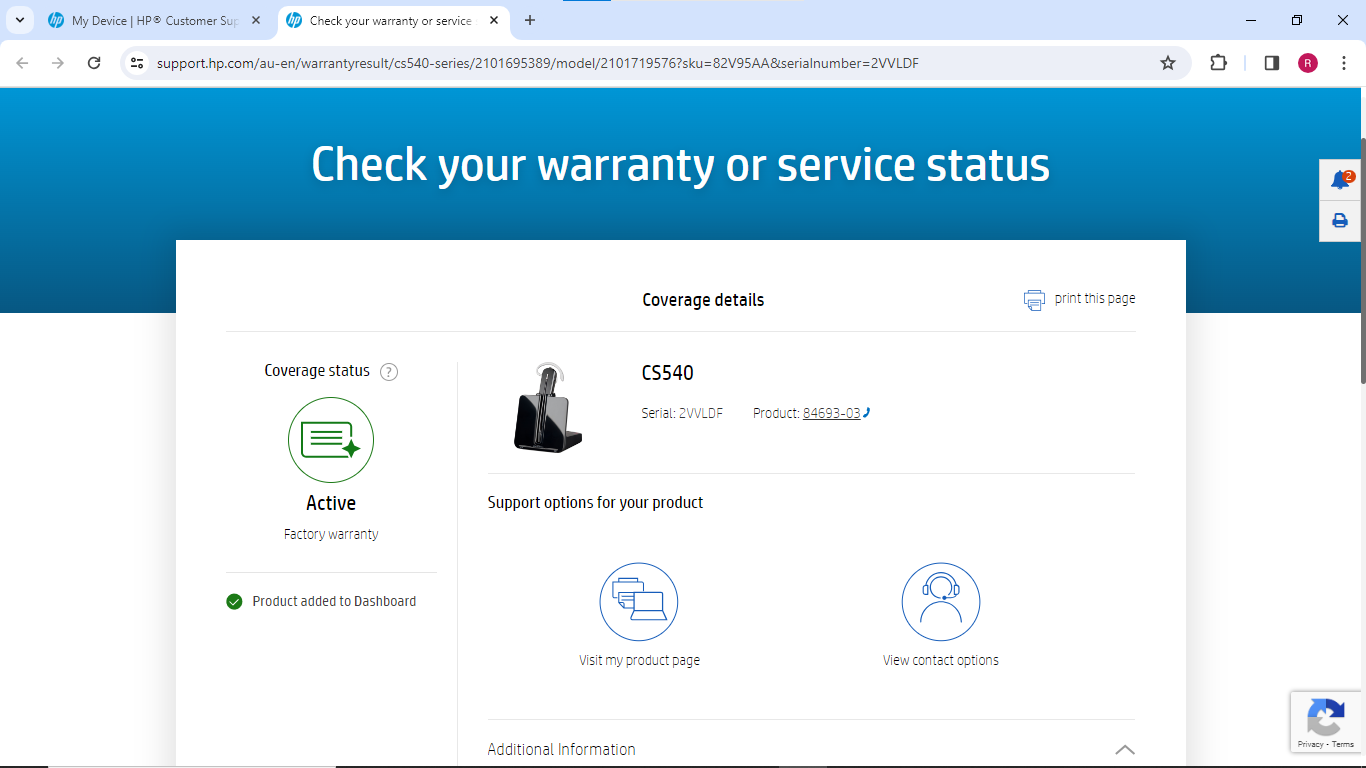Open the product number 84693-03 link

(x=831, y=413)
